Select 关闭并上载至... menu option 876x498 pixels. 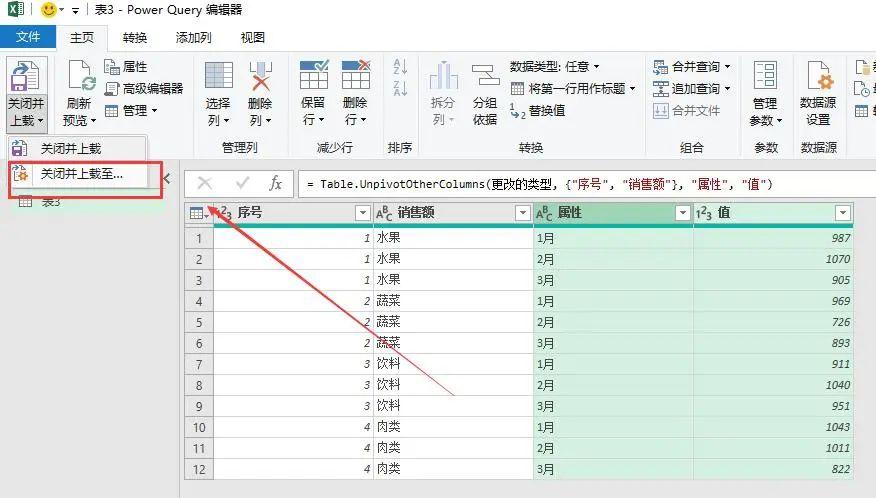coord(81,173)
